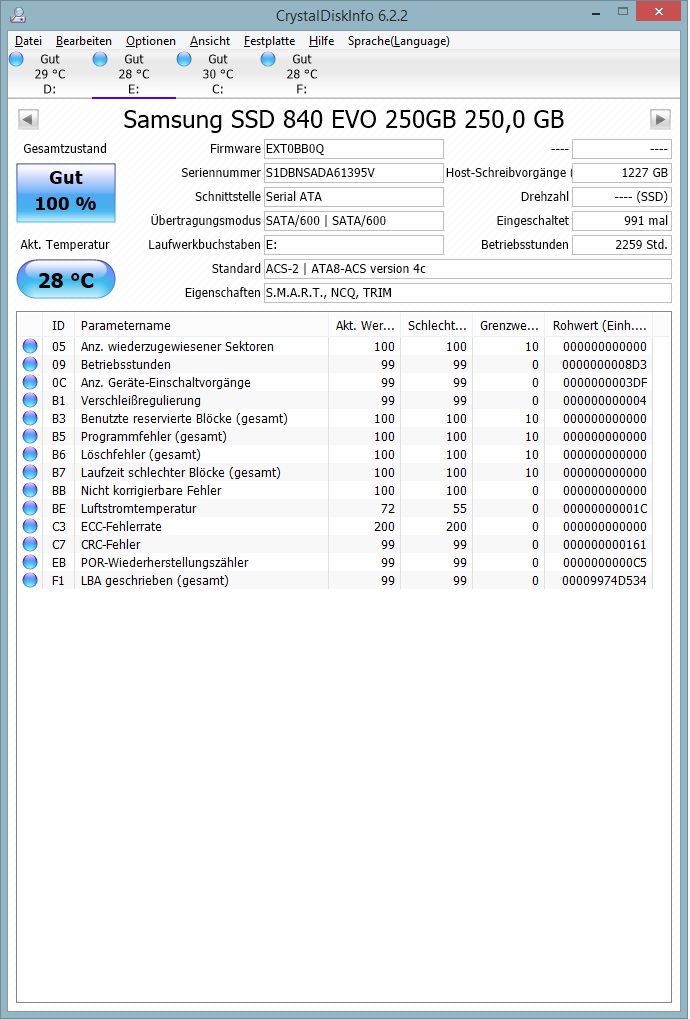This screenshot has width=690, height=1019.
Task: Open the Hilfe menu
Action: click(x=321, y=41)
